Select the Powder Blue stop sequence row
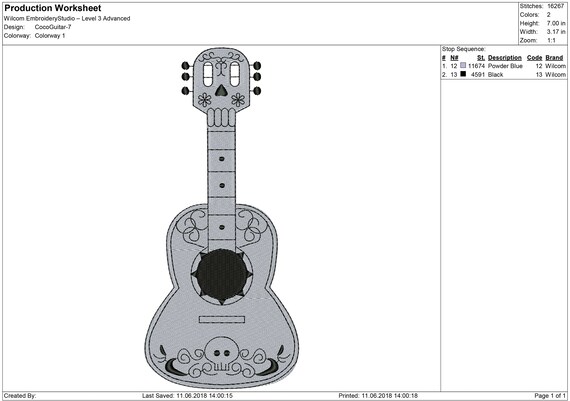 [x=504, y=66]
